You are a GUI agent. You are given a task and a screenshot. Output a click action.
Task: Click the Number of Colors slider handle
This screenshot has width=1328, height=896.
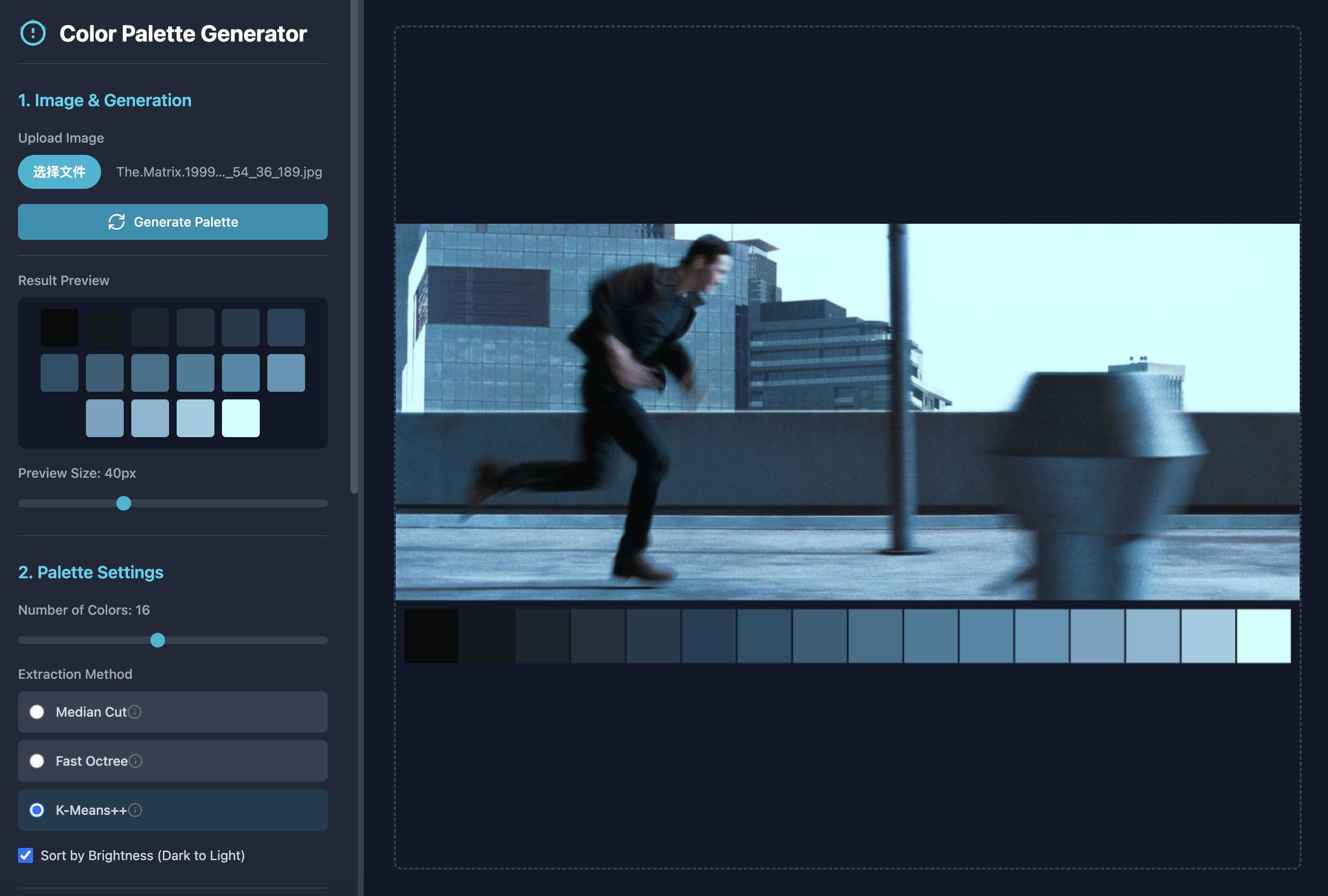158,640
